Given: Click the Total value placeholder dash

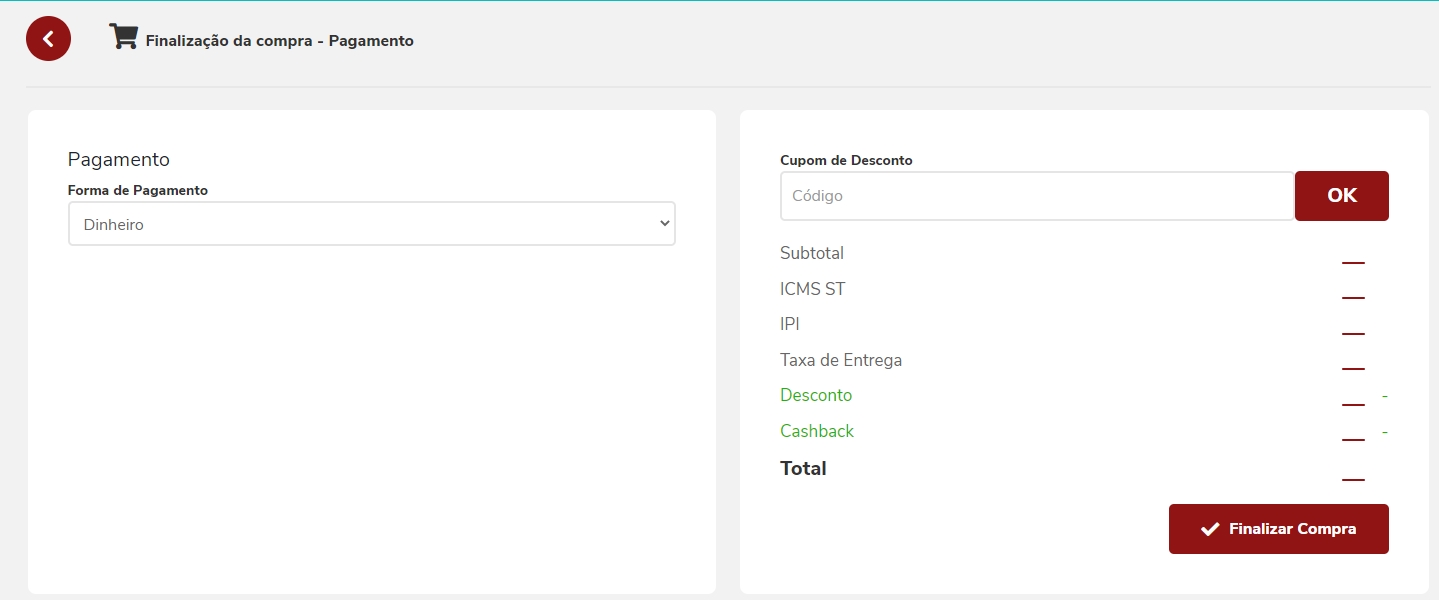Looking at the screenshot, I should [x=1352, y=480].
